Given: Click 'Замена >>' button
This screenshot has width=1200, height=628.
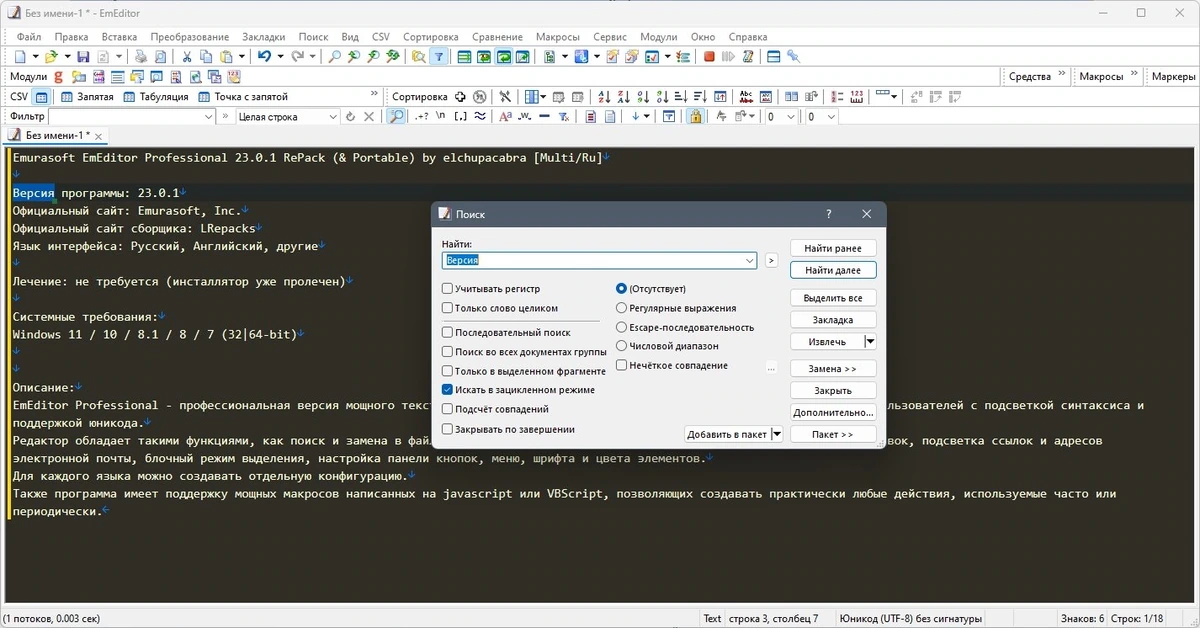Looking at the screenshot, I should tap(833, 369).
